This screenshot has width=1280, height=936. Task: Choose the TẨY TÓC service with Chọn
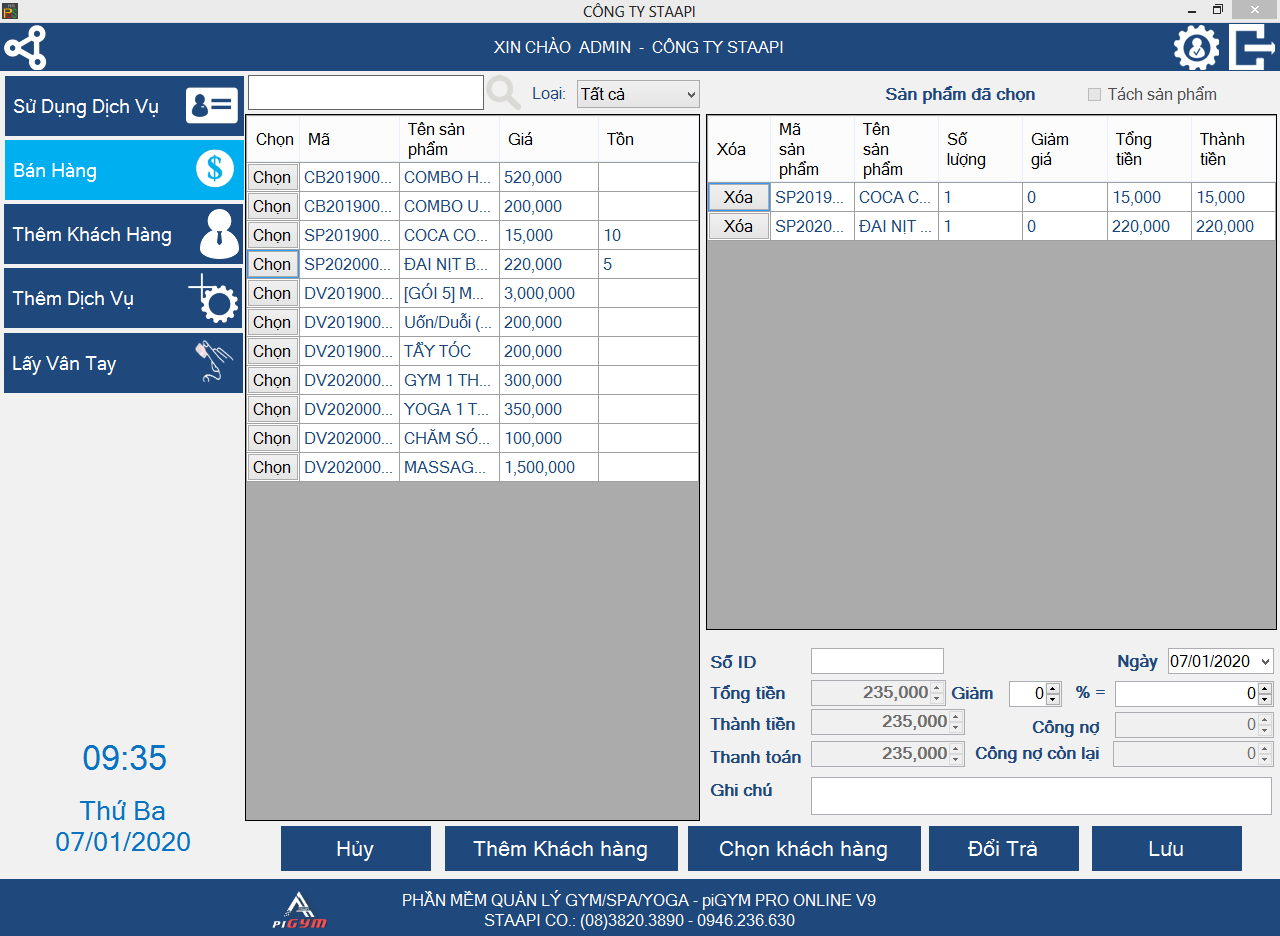click(272, 351)
